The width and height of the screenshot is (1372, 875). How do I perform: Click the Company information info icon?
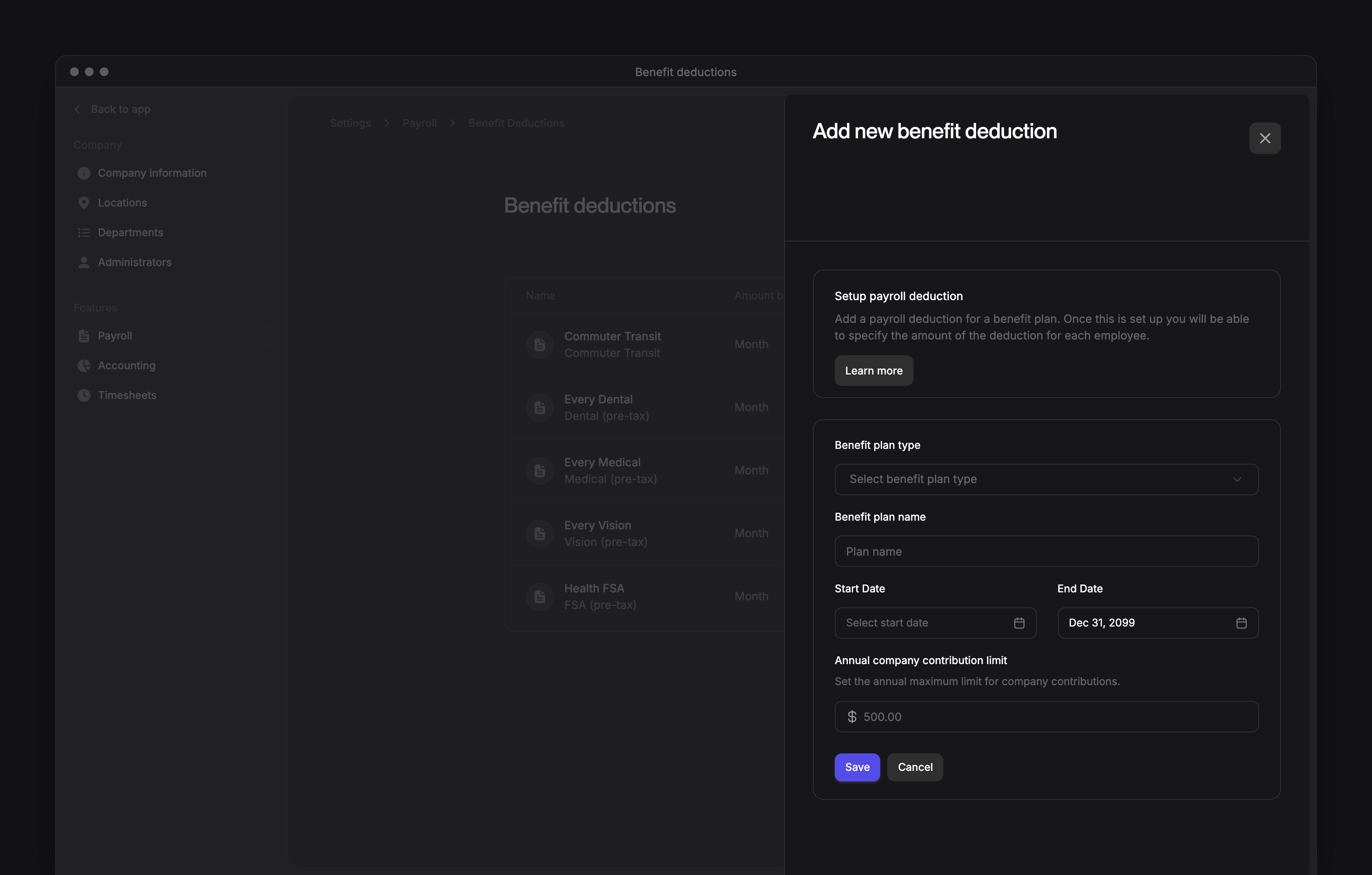[x=84, y=173]
